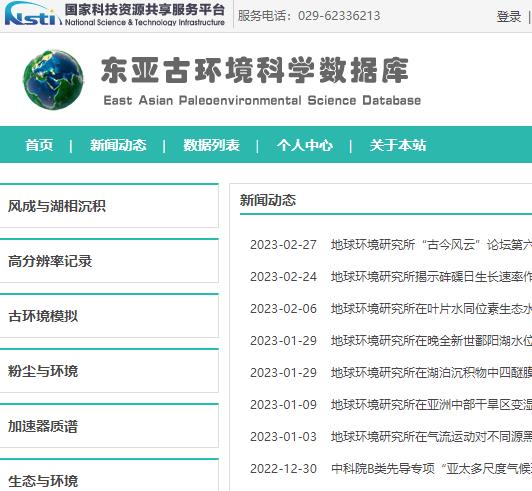Image resolution: width=532 pixels, height=491 pixels.
Task: Select the 古环境模拟 category
Action: click(x=109, y=316)
